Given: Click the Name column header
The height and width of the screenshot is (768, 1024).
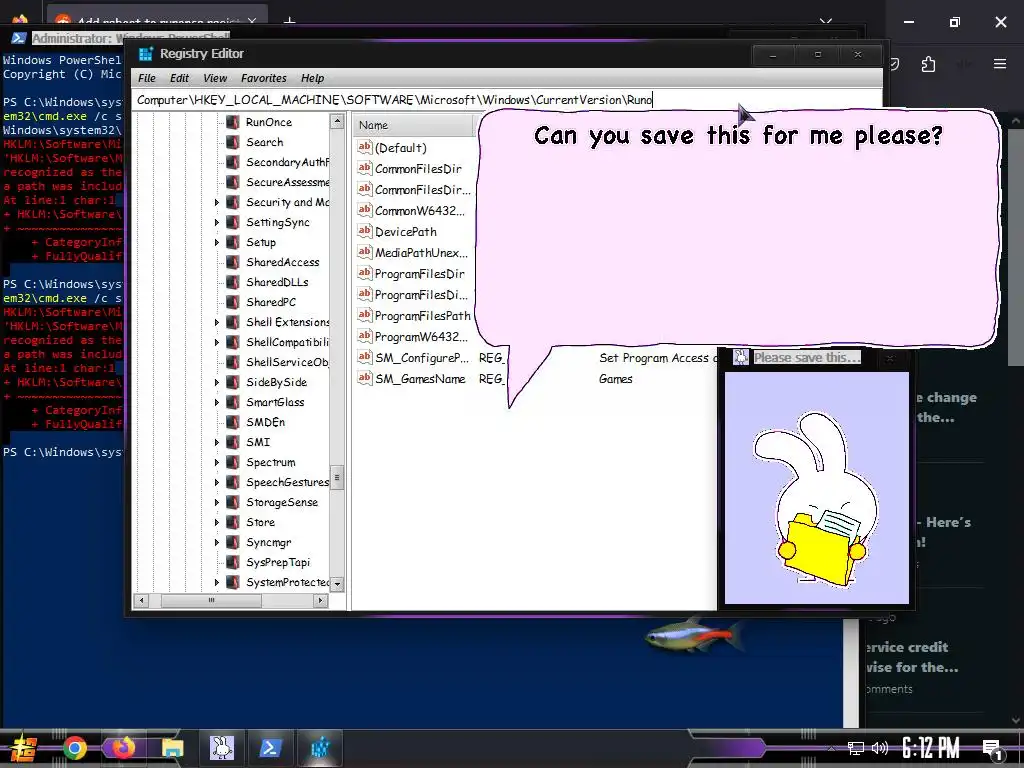Looking at the screenshot, I should 414,125.
